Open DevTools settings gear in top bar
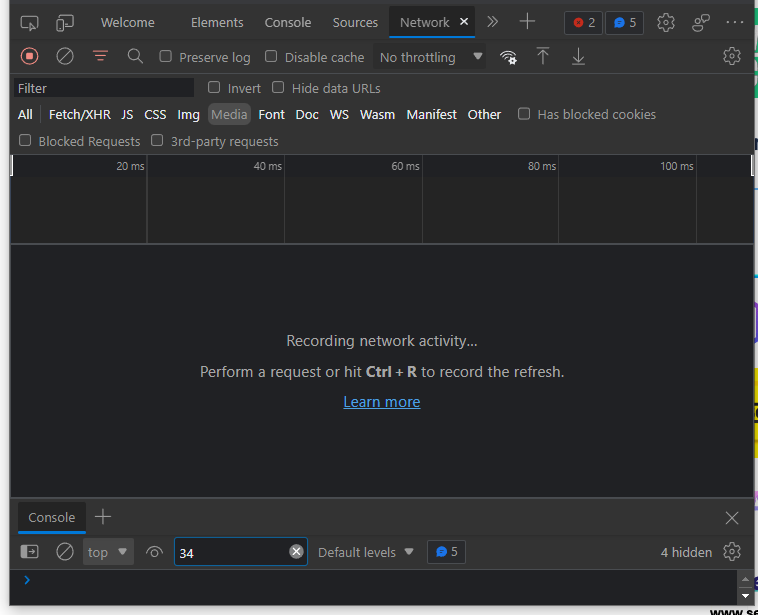The width and height of the screenshot is (758, 615). (666, 22)
